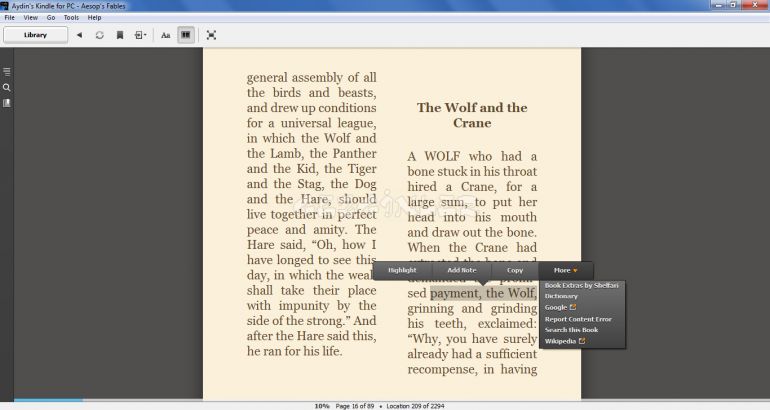Open the View menu

pyautogui.click(x=30, y=18)
